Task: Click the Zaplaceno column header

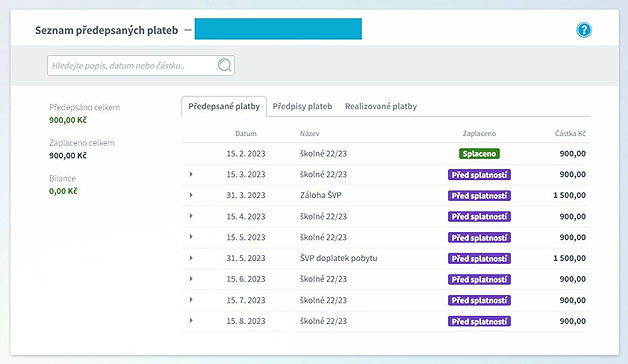Action: [479, 133]
